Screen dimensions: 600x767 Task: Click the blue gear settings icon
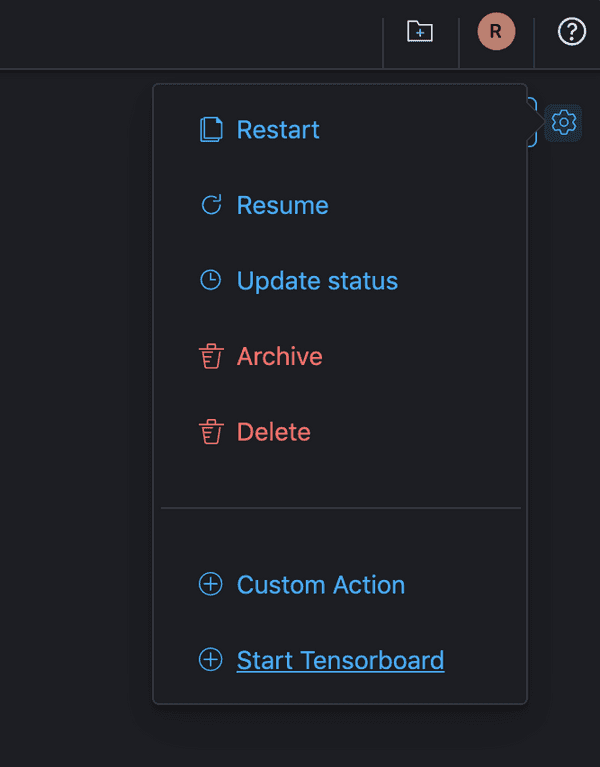tap(564, 122)
